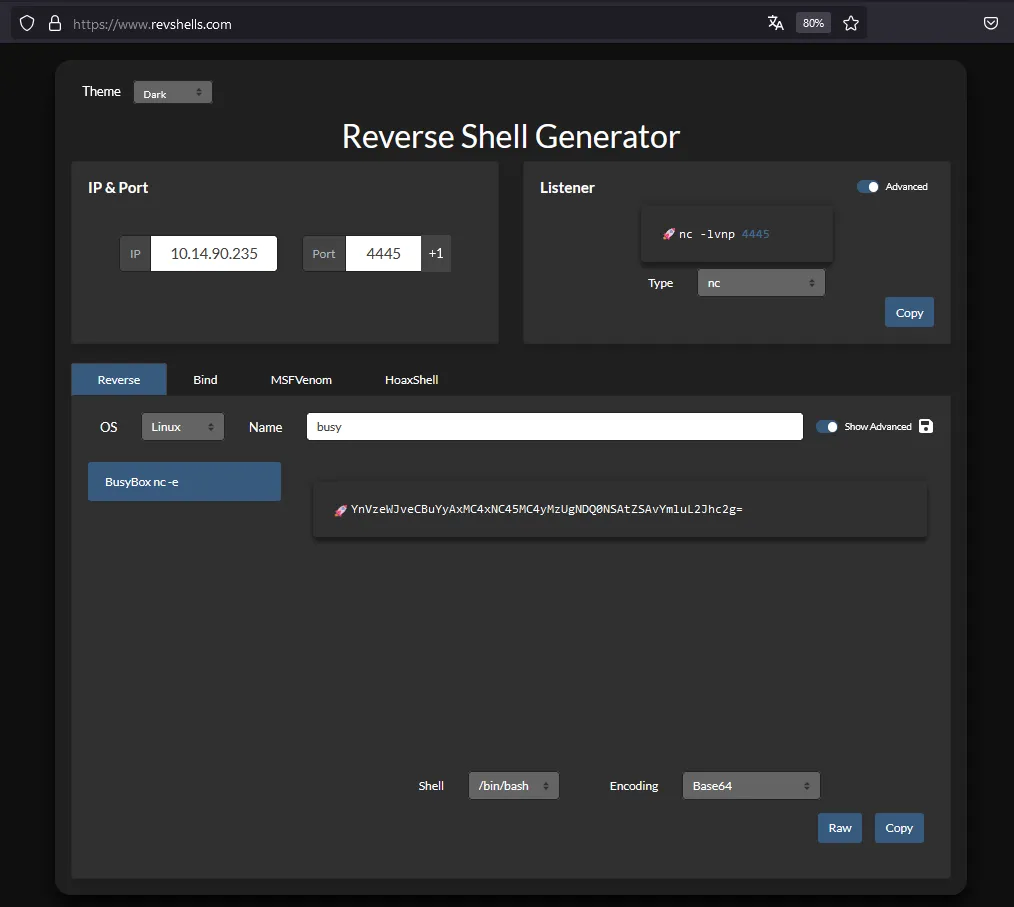Click the Base64 payload text
The image size is (1014, 907).
click(x=546, y=509)
